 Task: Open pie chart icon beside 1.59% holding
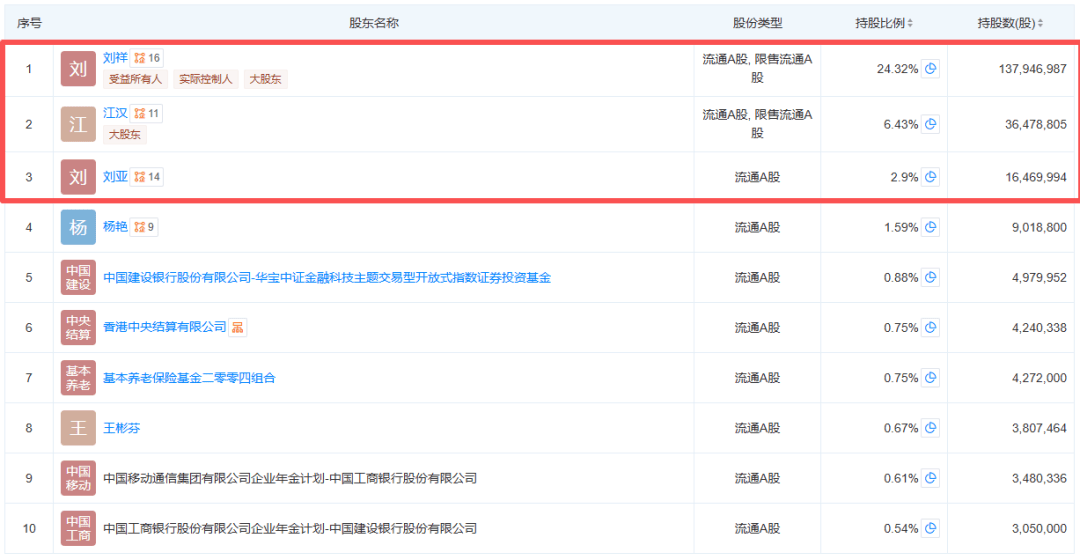(931, 227)
